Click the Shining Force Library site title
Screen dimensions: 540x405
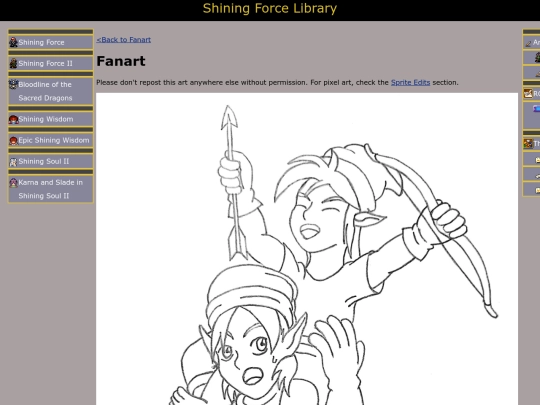[x=270, y=9]
